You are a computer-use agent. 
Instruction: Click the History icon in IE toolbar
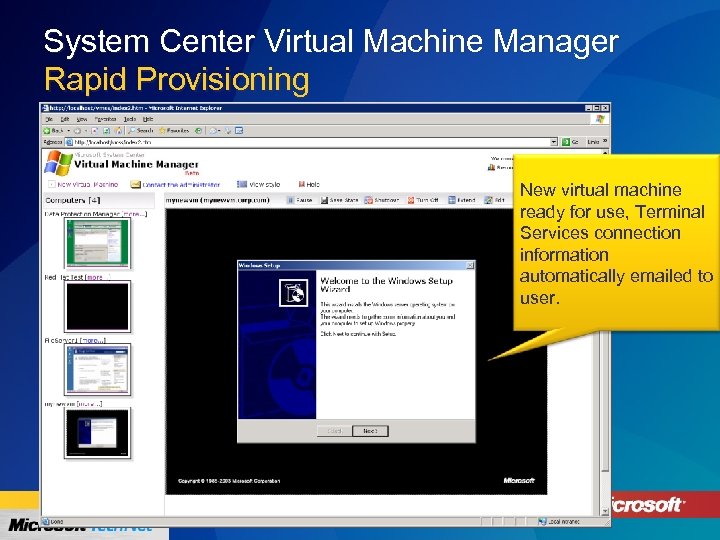pos(198,131)
